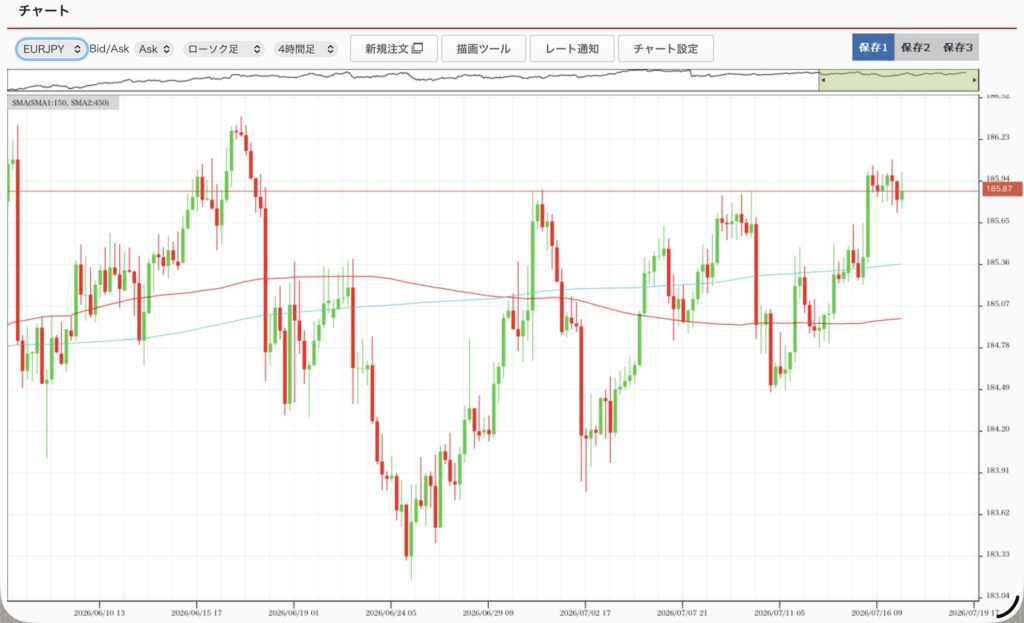The image size is (1024, 623).
Task: Click the 2026/07/11 05 date axis label
Action: coord(779,613)
